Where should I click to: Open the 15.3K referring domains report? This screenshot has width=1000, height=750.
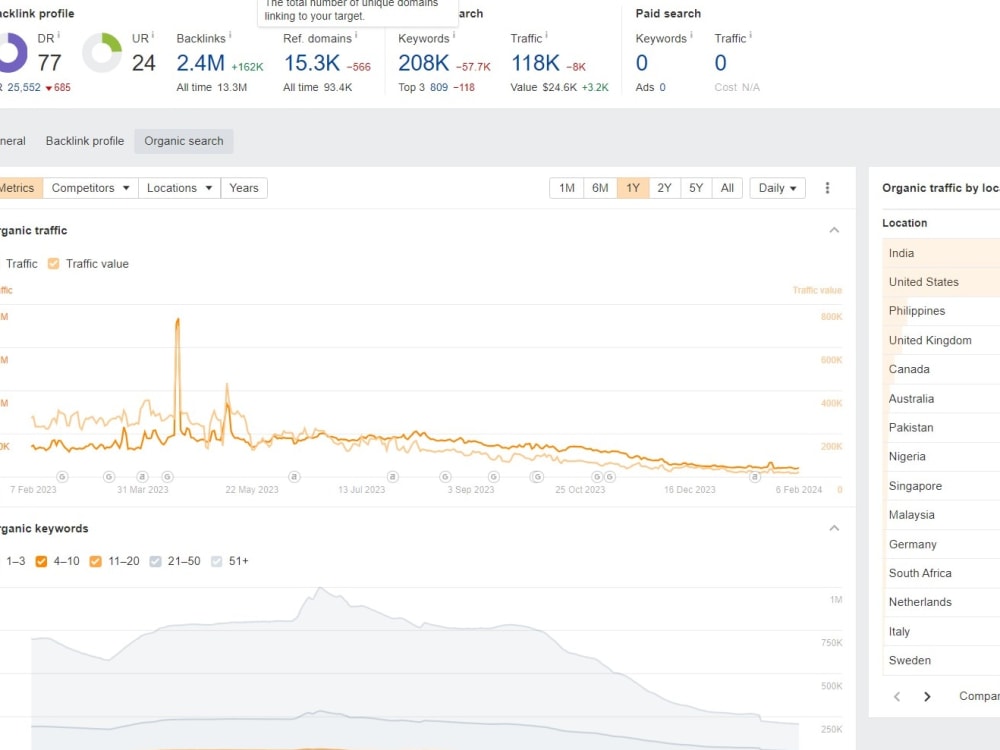(312, 63)
